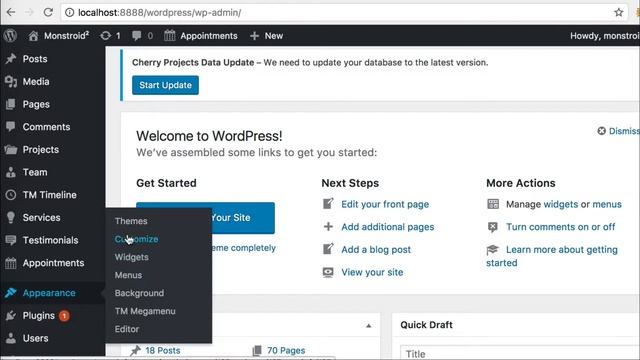
Task: Click the pushpin icon beside 18 Posts
Action: (x=136, y=350)
